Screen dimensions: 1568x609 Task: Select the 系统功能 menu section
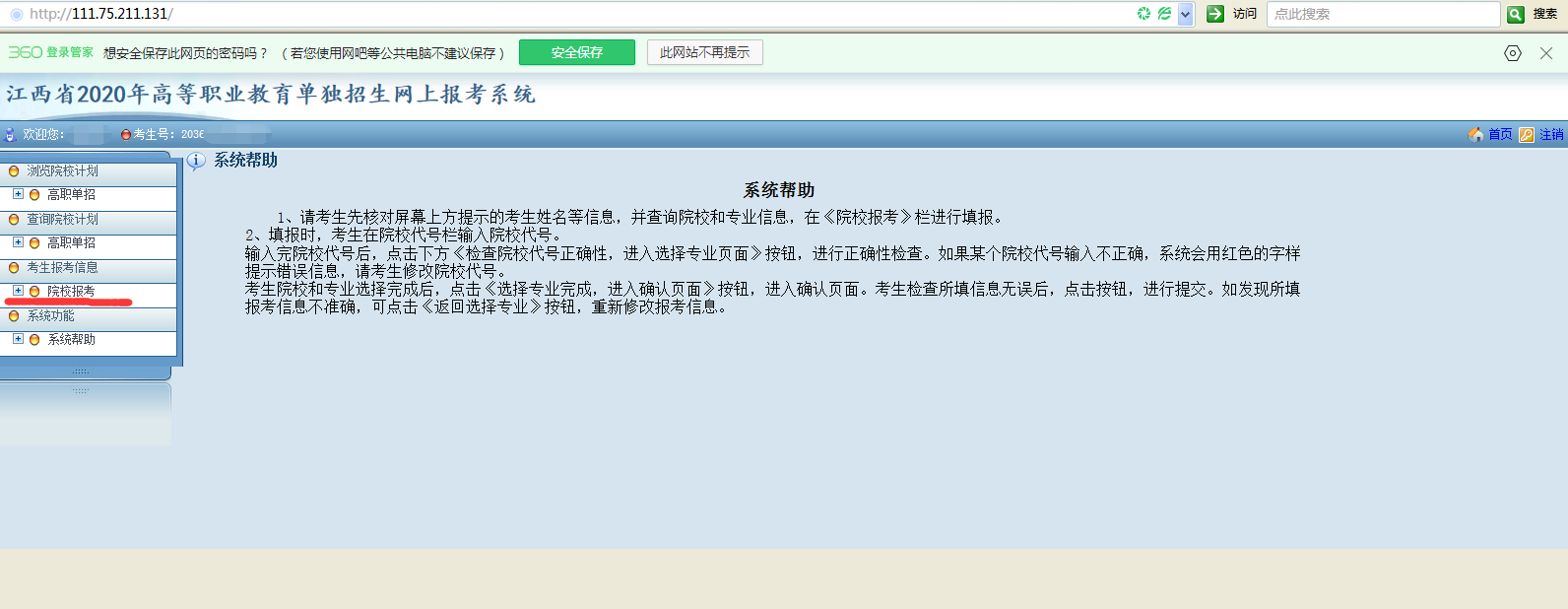50,315
